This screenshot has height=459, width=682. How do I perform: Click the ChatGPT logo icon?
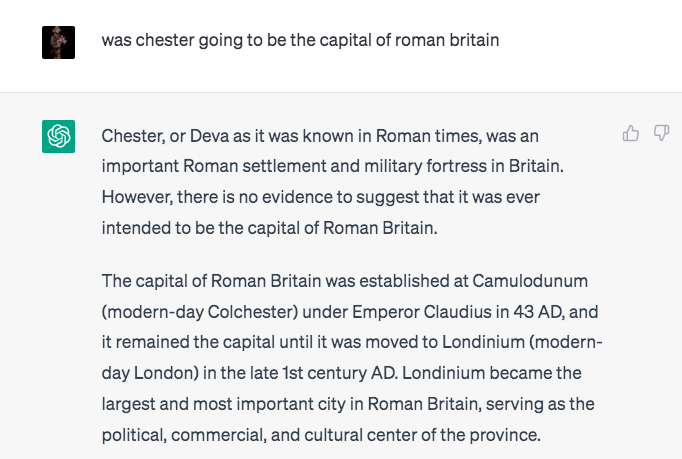[x=58, y=136]
